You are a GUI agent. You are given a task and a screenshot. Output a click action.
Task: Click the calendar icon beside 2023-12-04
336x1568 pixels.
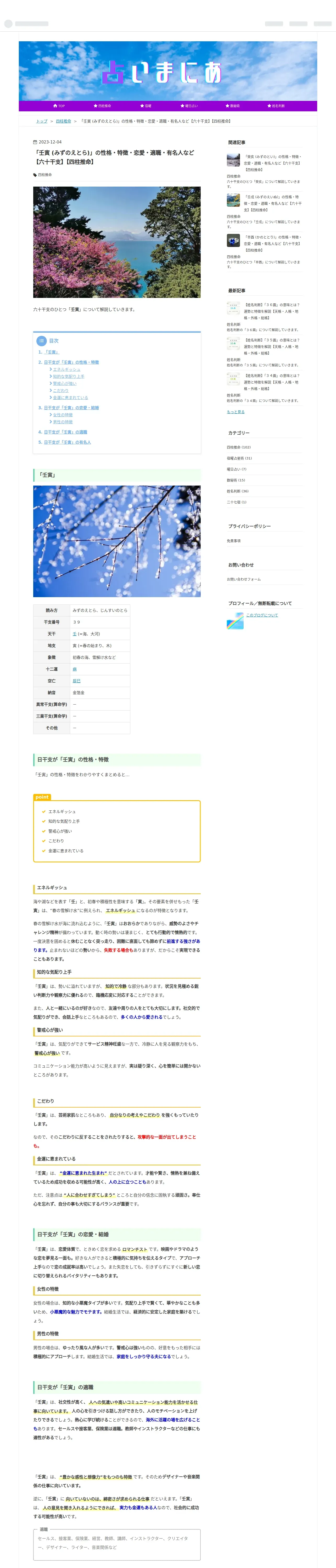click(x=35, y=142)
